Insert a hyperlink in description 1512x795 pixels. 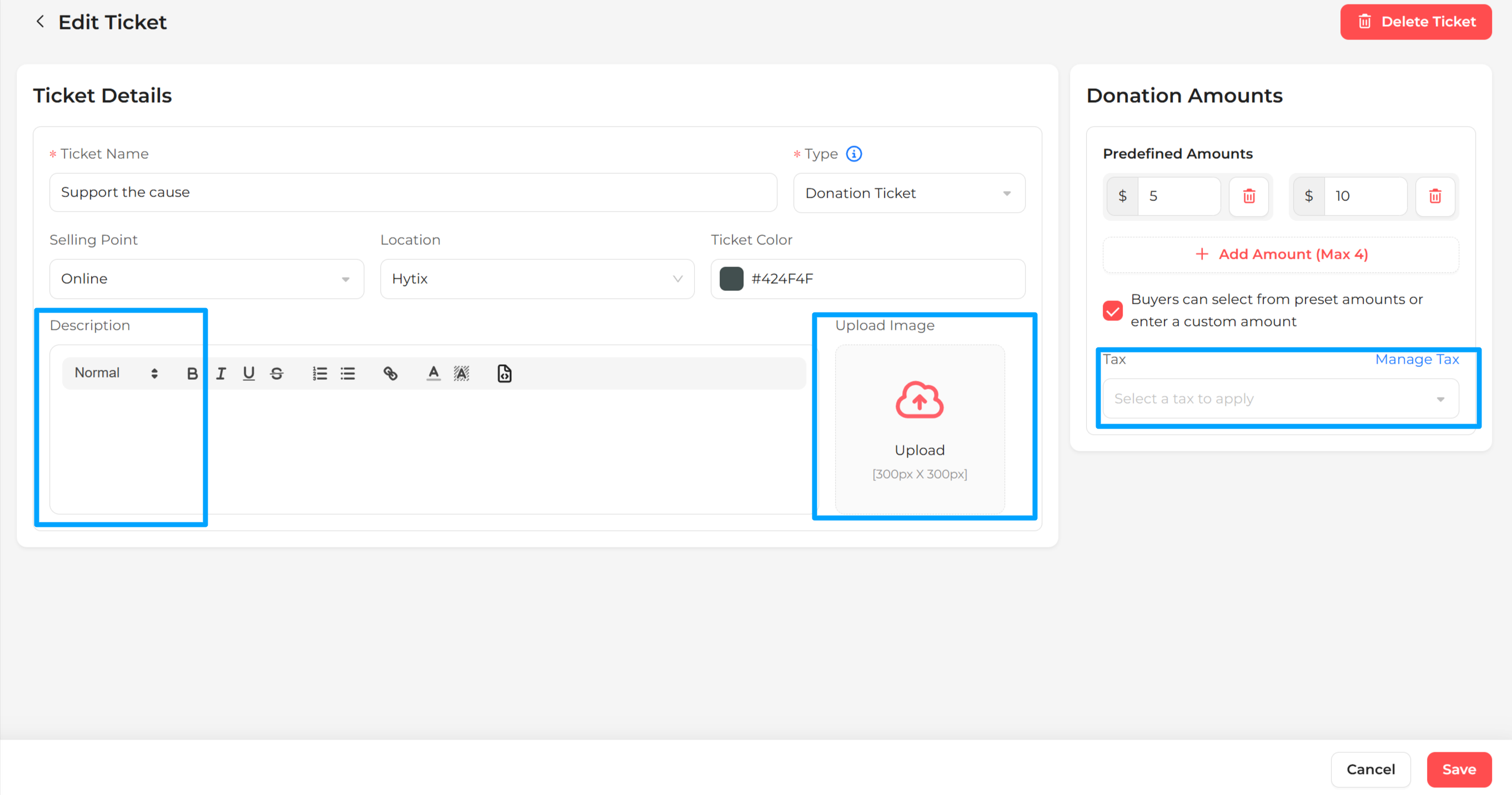(390, 374)
